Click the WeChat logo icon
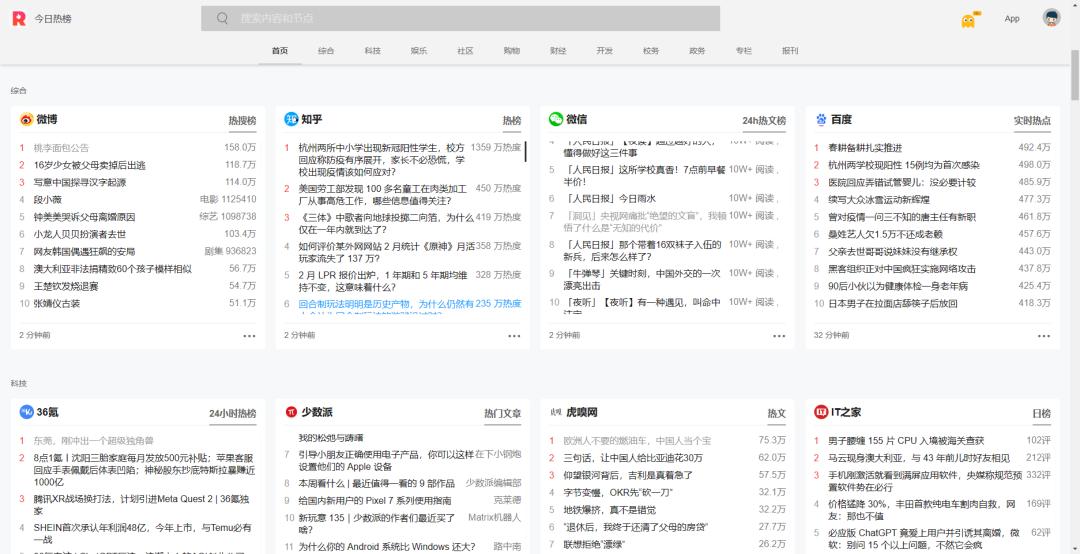Image resolution: width=1080 pixels, height=554 pixels. (x=556, y=119)
